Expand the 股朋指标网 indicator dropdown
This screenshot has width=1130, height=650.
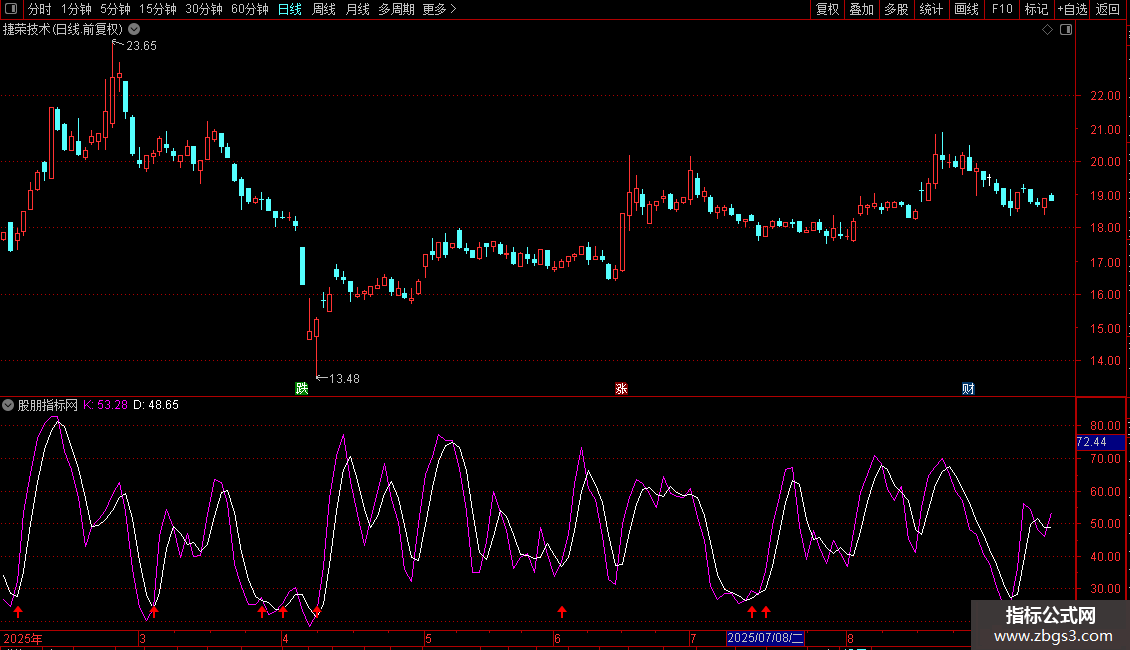pyautogui.click(x=8, y=405)
